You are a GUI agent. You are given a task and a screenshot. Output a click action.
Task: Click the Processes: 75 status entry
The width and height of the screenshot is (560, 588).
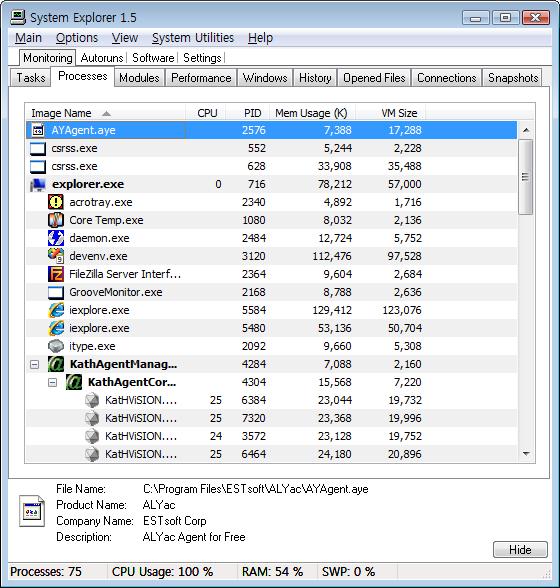[46, 572]
